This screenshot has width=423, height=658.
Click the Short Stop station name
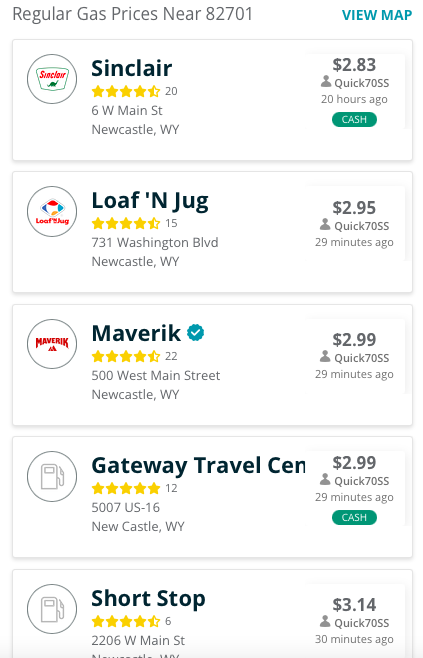(149, 598)
